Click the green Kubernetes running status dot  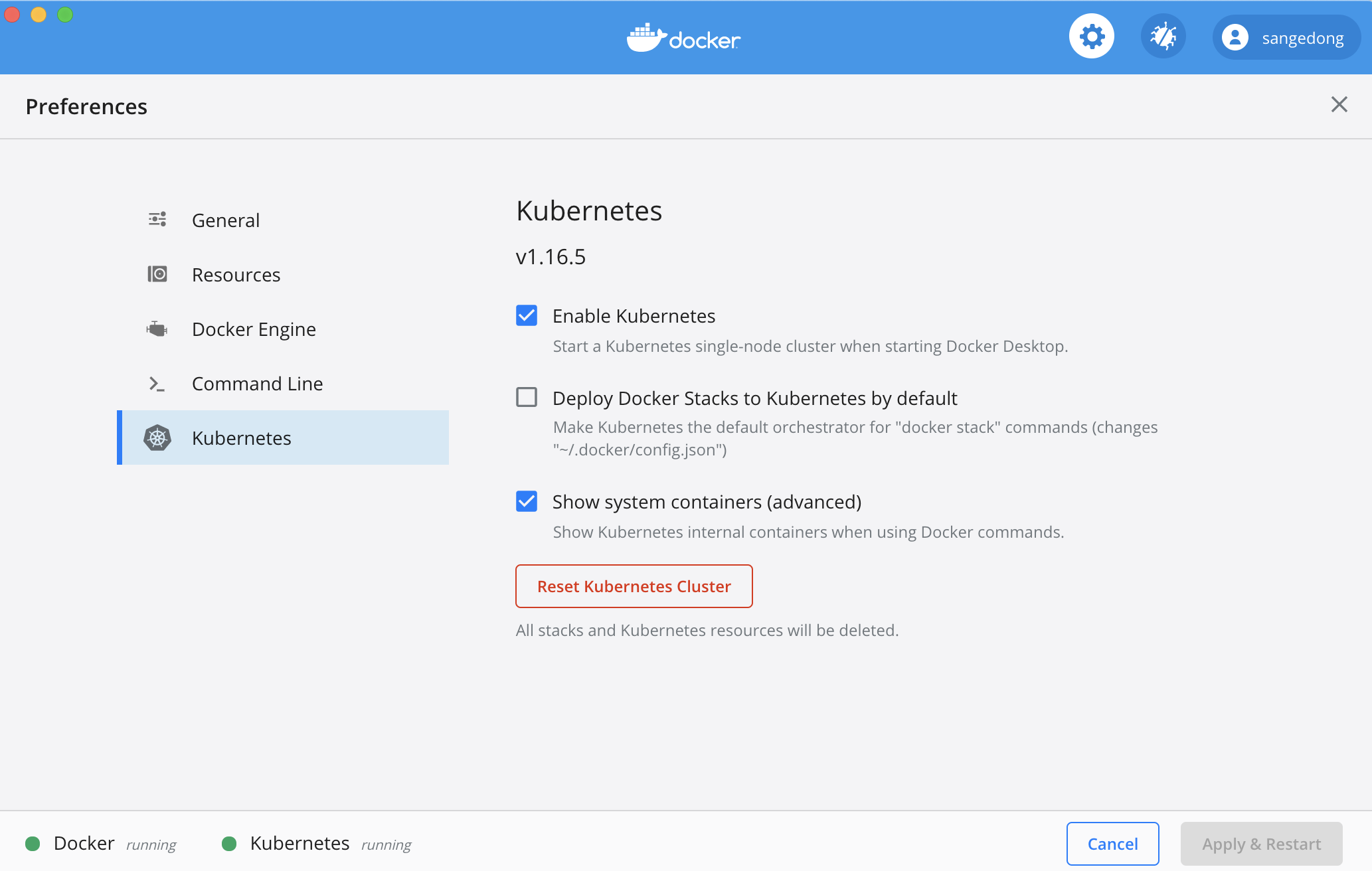[229, 844]
